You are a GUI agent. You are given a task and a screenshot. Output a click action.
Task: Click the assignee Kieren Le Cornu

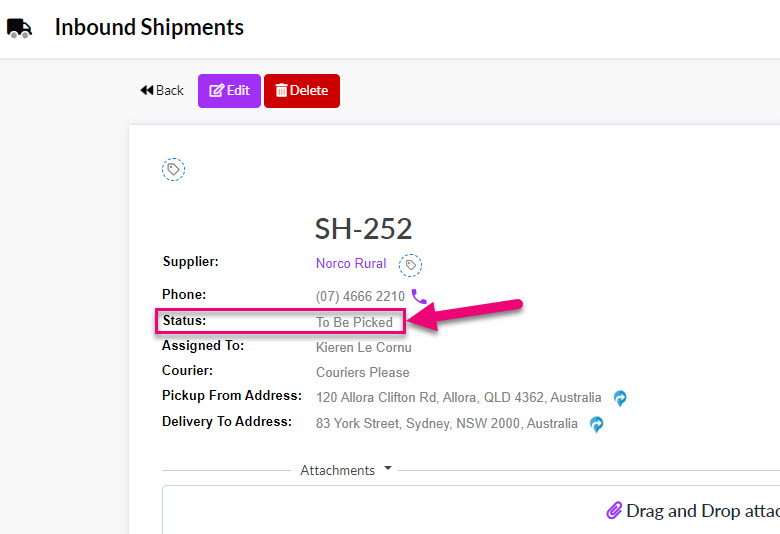pyautogui.click(x=364, y=347)
